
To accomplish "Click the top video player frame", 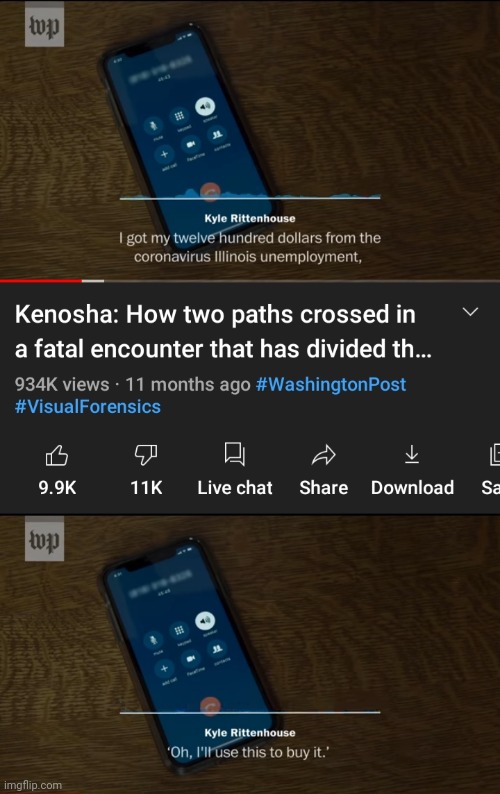I will coord(250,139).
